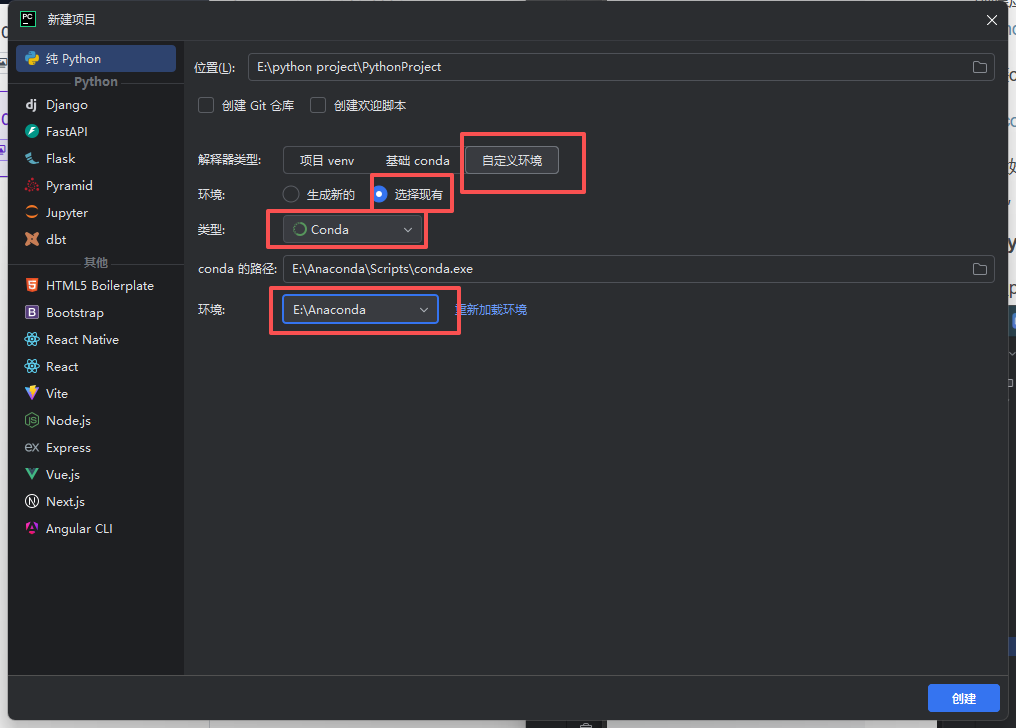This screenshot has width=1016, height=728.
Task: Click the Bootstrap icon in sidebar
Action: (32, 313)
